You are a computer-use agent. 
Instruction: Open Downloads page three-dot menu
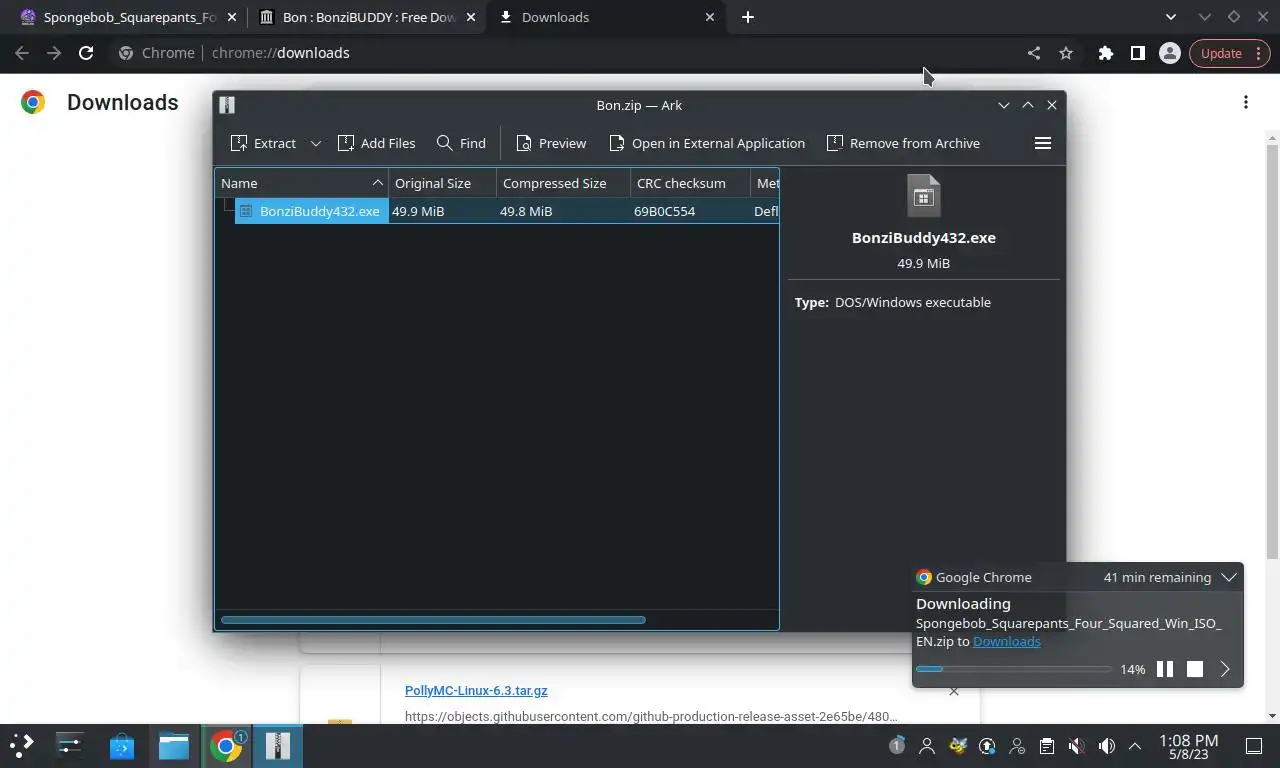1246,102
